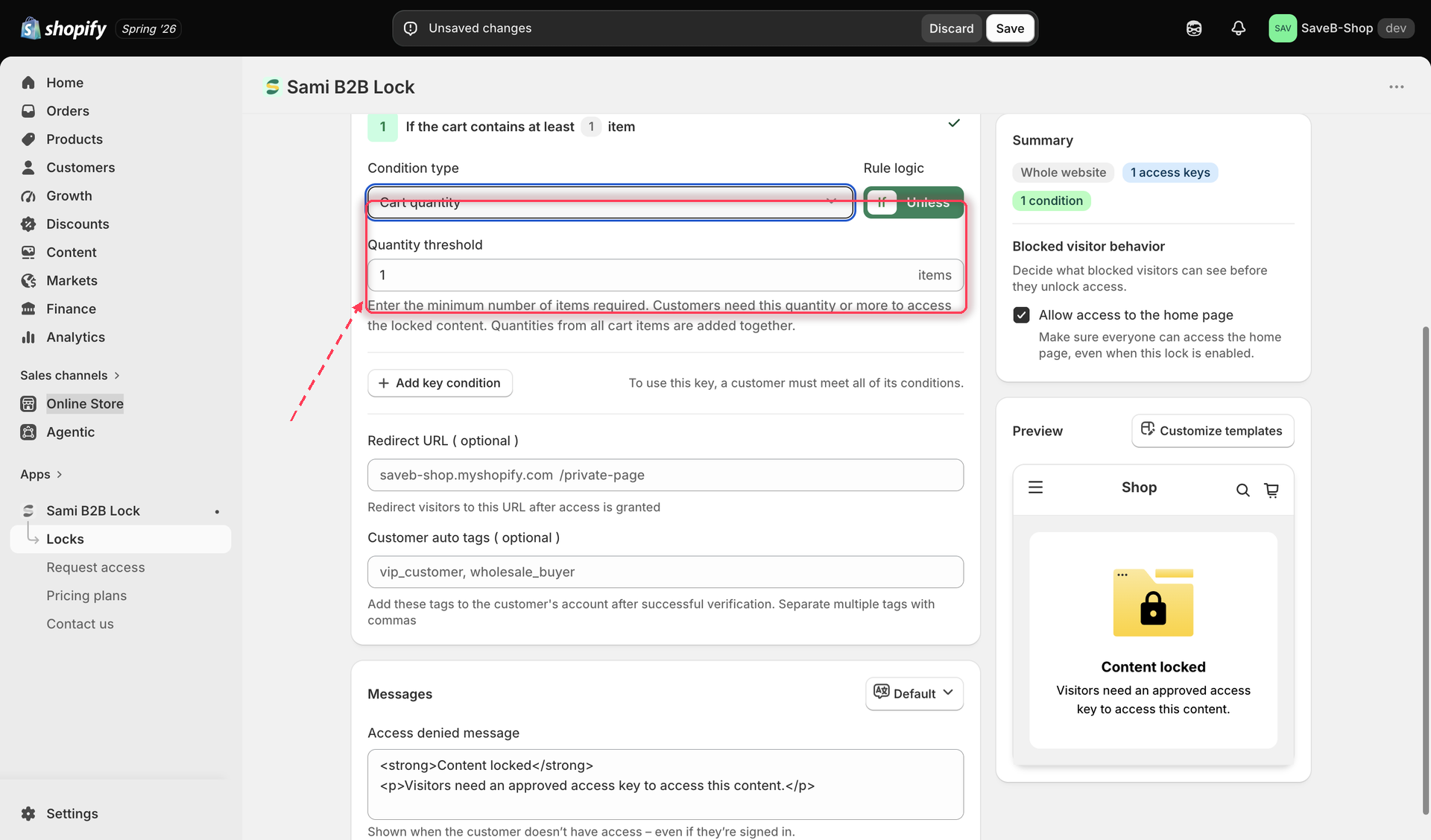The width and height of the screenshot is (1431, 840).
Task: Click the Finance bank icon
Action: coord(28,309)
